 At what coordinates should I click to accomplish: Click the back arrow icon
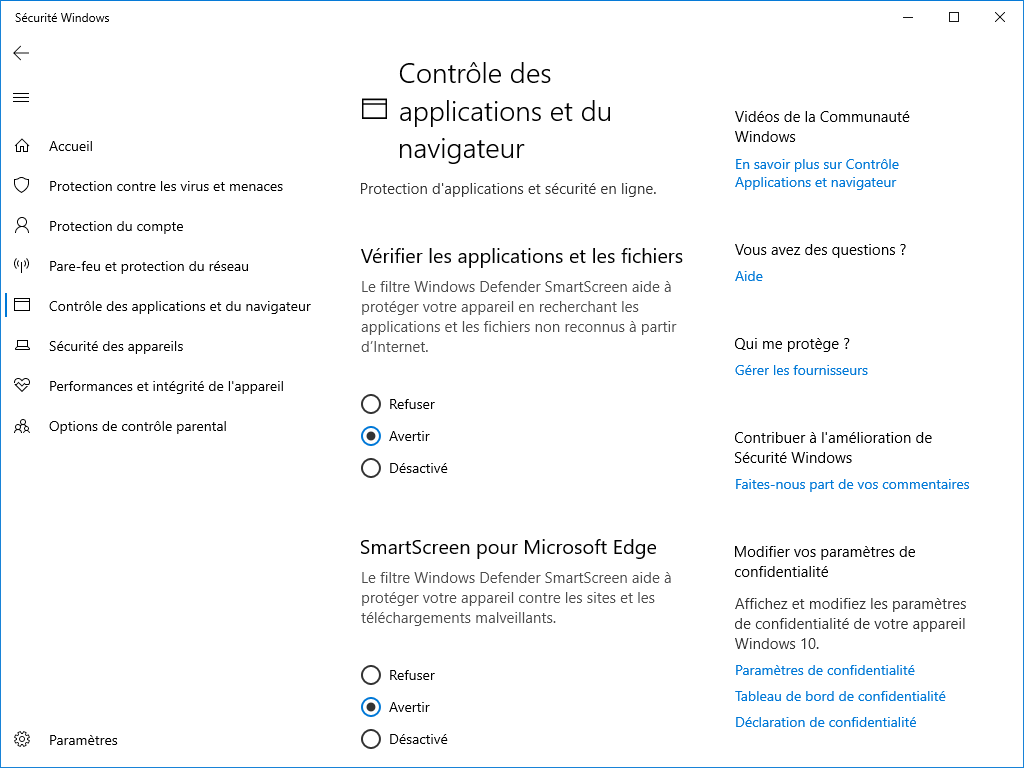point(22,53)
